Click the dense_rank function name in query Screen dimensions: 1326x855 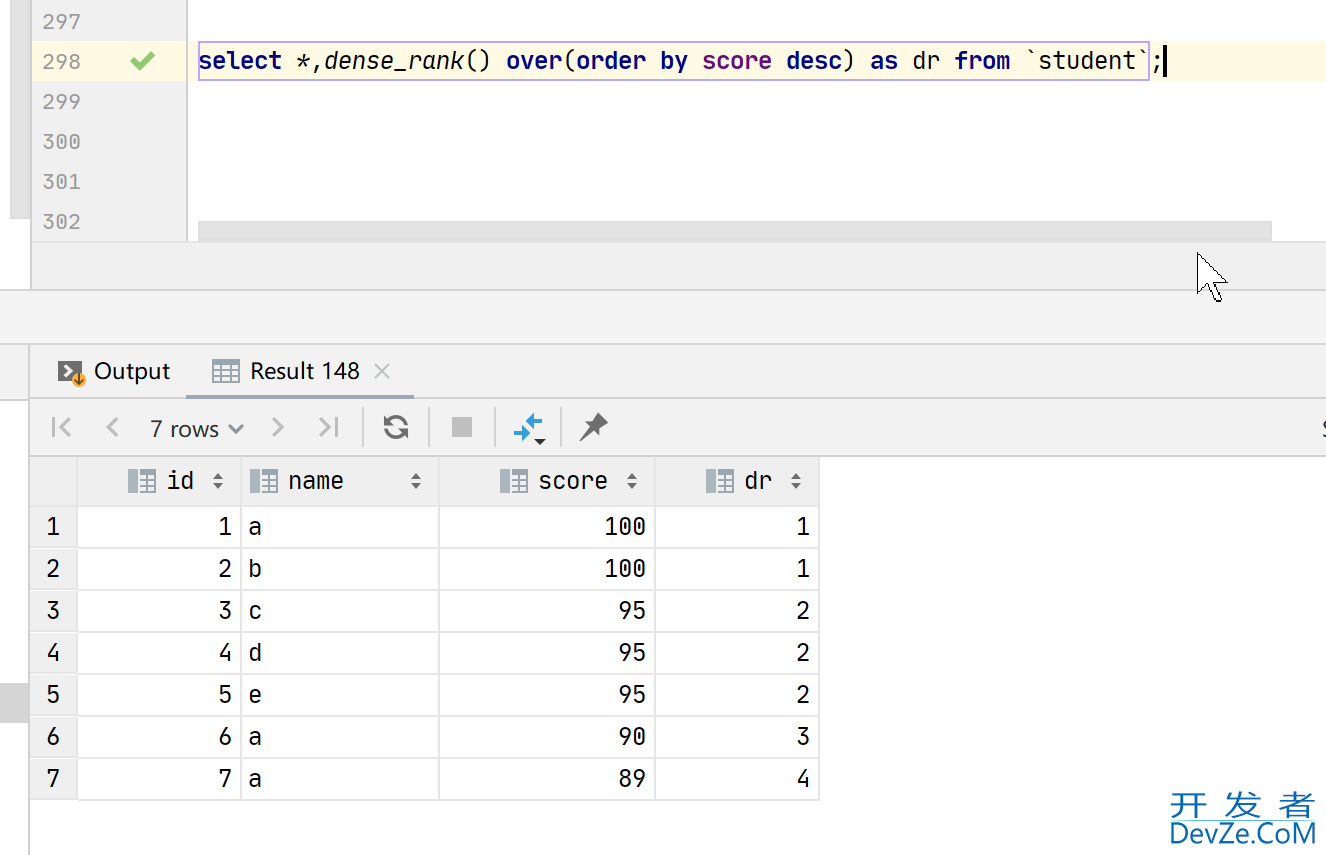[394, 61]
